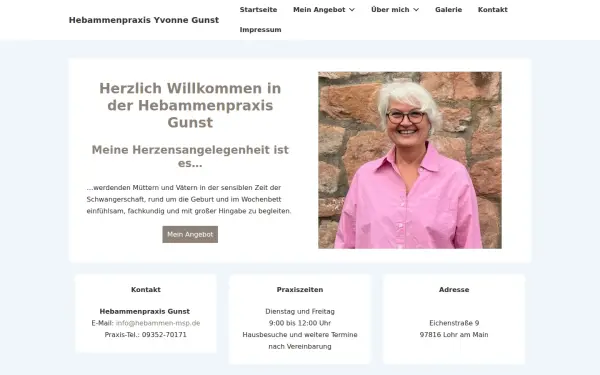Open the Mein Angebot menu label
This screenshot has height=375, width=600.
pyautogui.click(x=319, y=10)
